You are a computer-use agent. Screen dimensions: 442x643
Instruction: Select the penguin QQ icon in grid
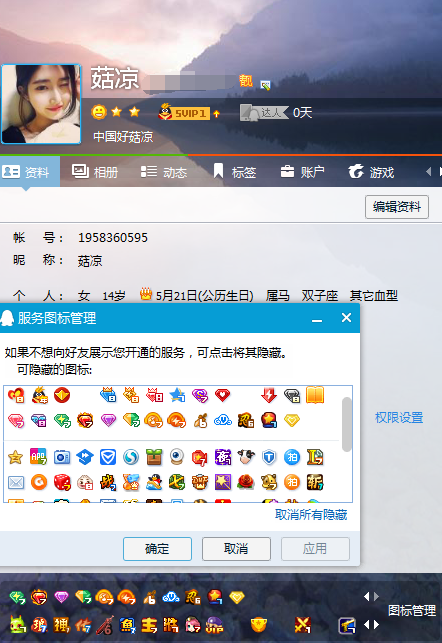tap(154, 482)
